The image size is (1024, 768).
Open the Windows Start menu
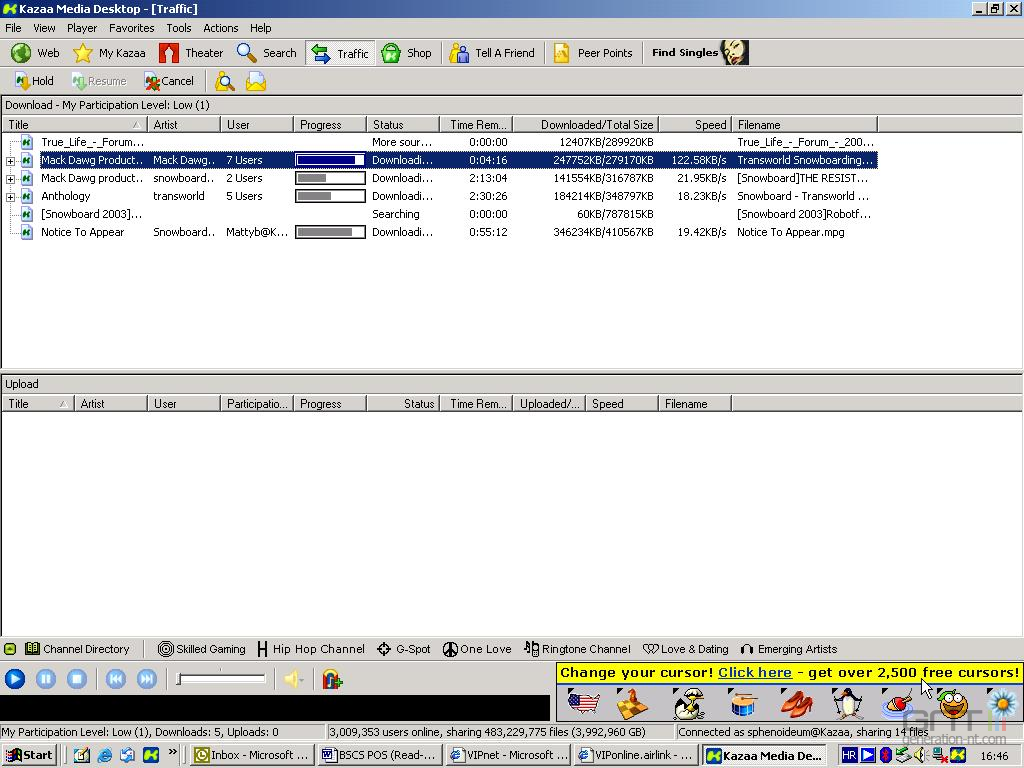[x=29, y=755]
